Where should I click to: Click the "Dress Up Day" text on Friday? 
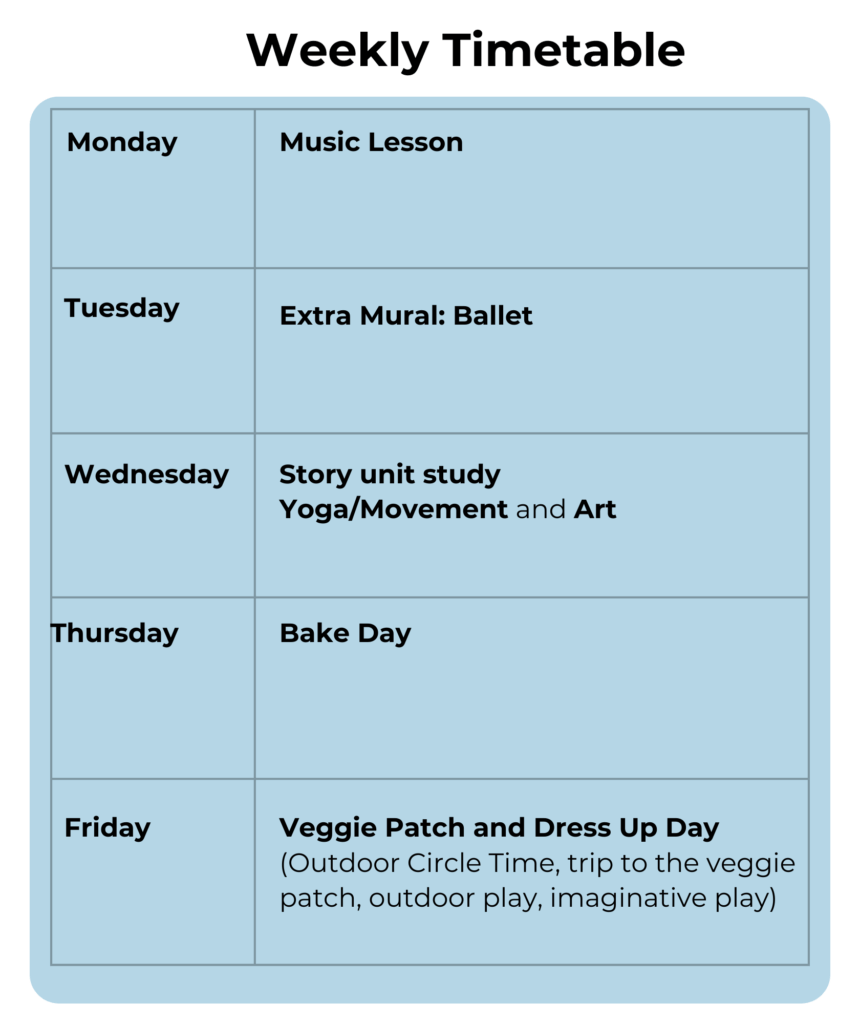626,828
